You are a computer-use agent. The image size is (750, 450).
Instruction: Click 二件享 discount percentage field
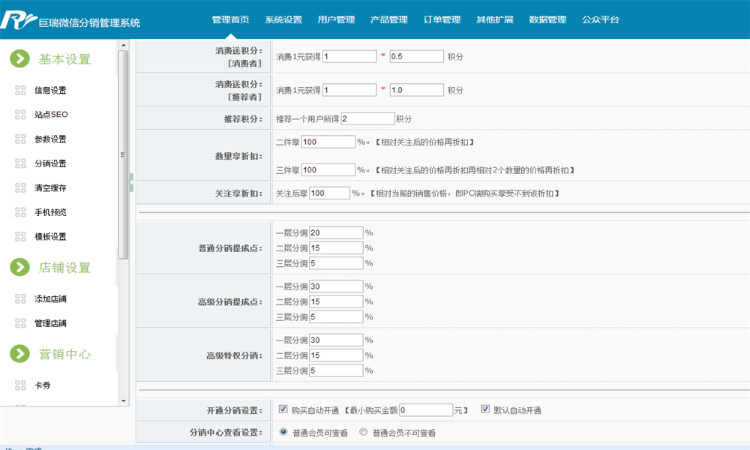coord(328,142)
